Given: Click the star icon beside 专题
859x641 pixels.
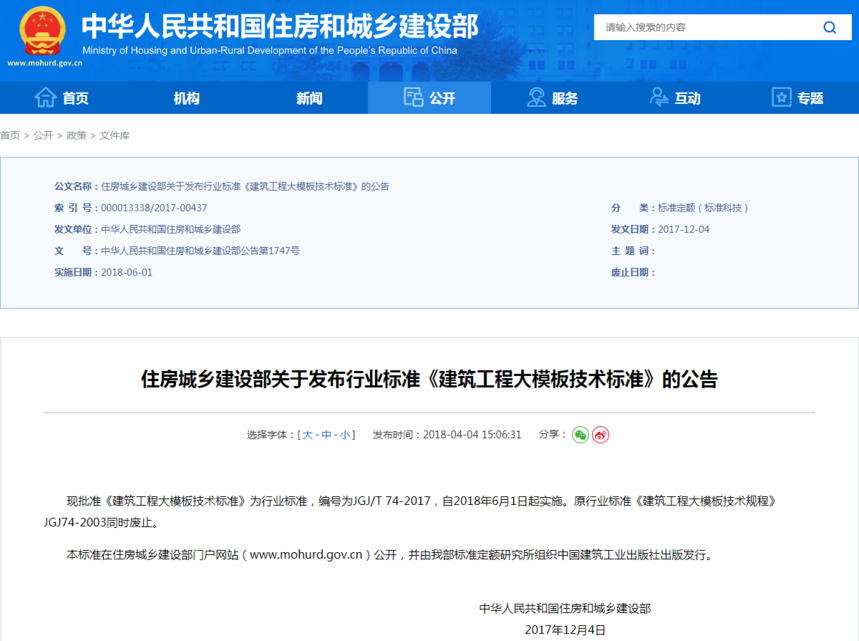Looking at the screenshot, I should coord(781,98).
